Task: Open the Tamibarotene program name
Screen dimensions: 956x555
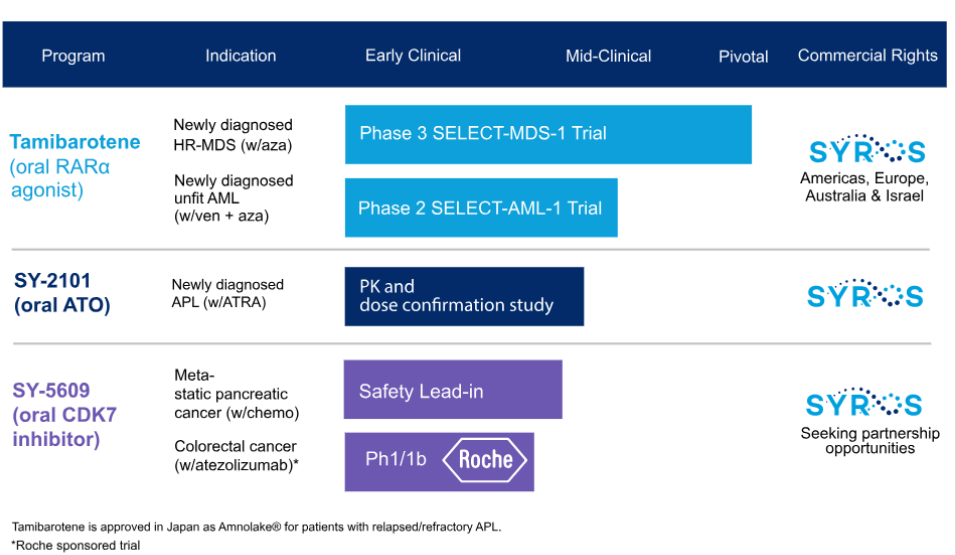Action: click(x=66, y=143)
